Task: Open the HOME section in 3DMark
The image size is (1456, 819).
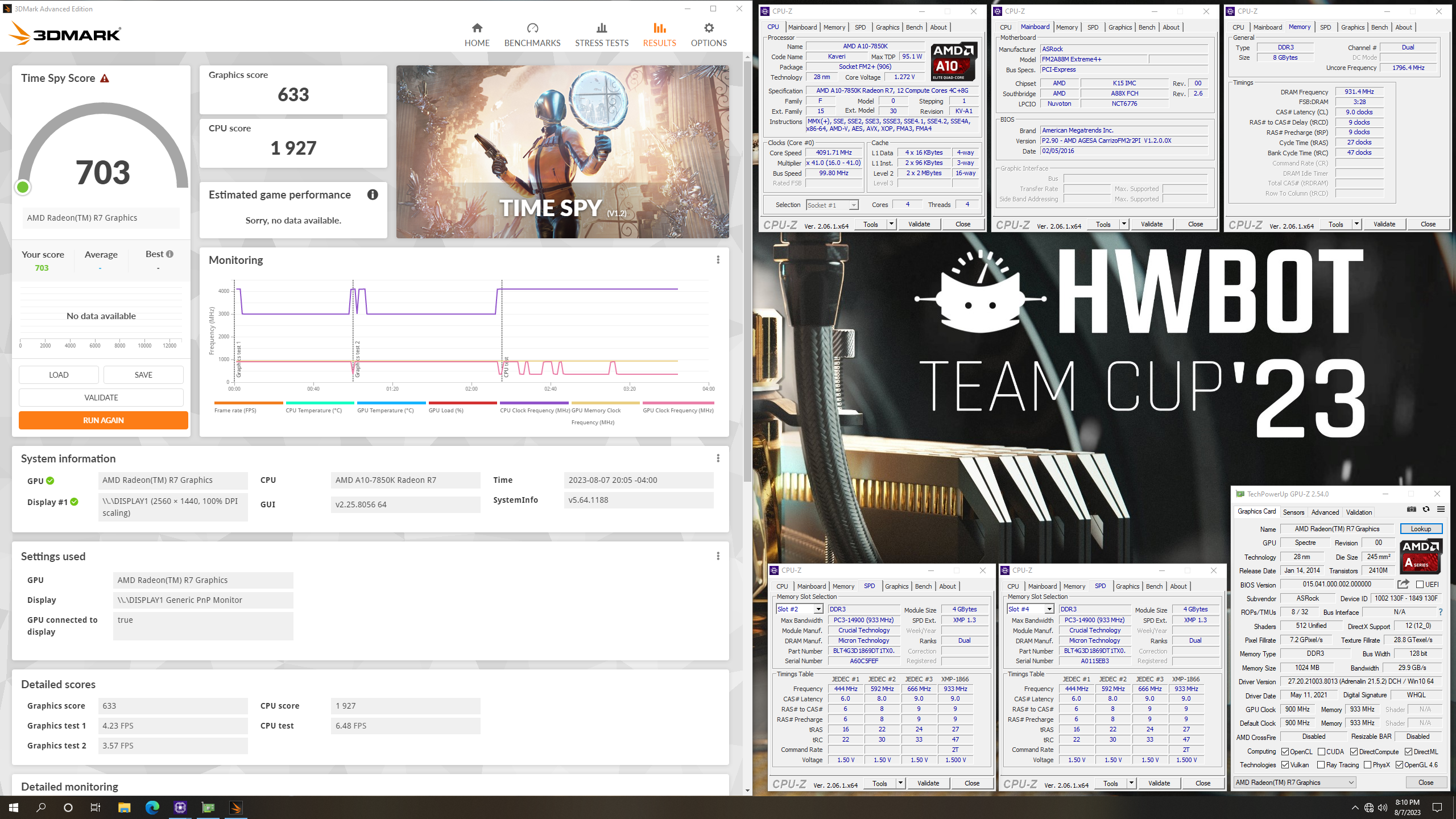Action: (x=477, y=35)
